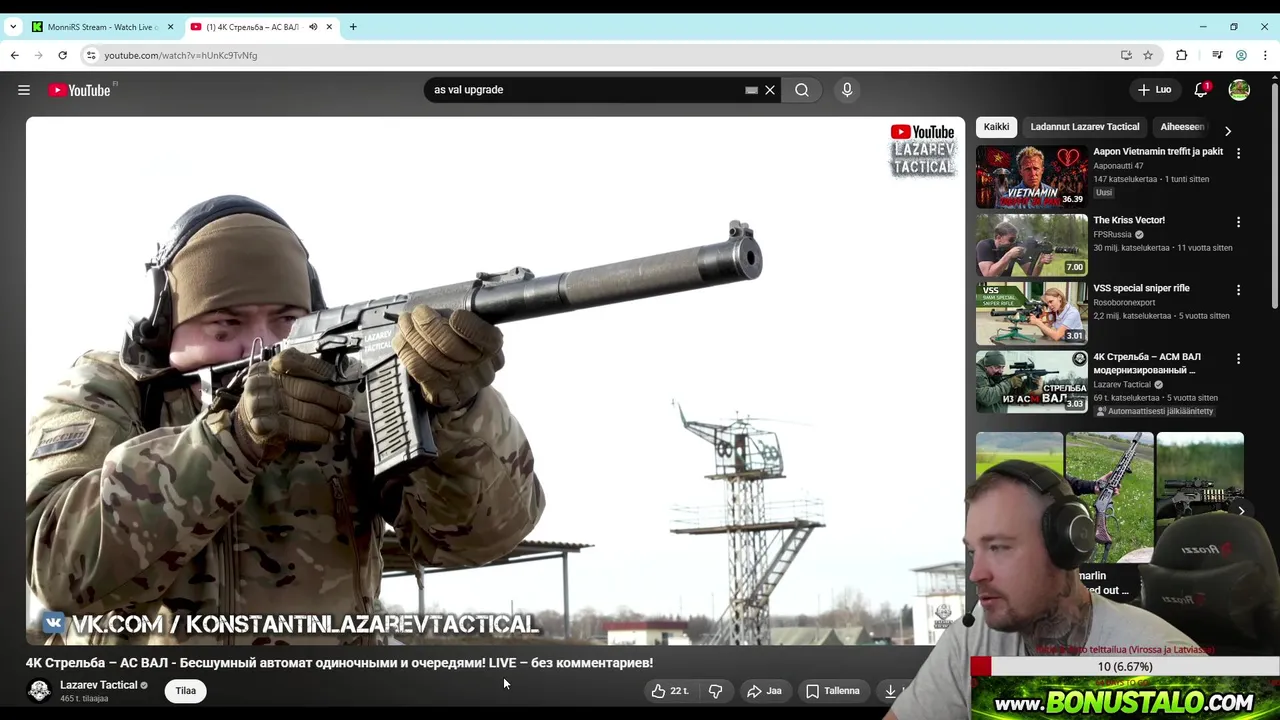
Task: Open the on-screen keyboard icon in search box
Action: (x=751, y=90)
